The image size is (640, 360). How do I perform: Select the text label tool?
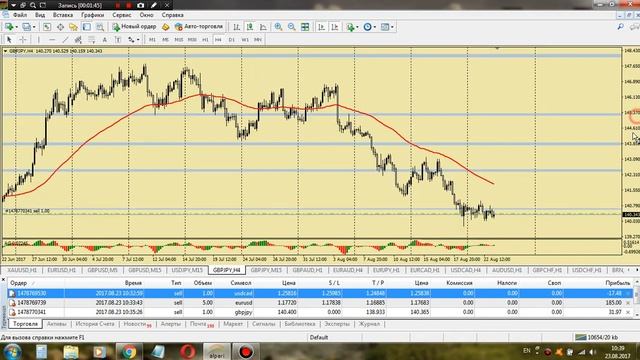tap(118, 40)
